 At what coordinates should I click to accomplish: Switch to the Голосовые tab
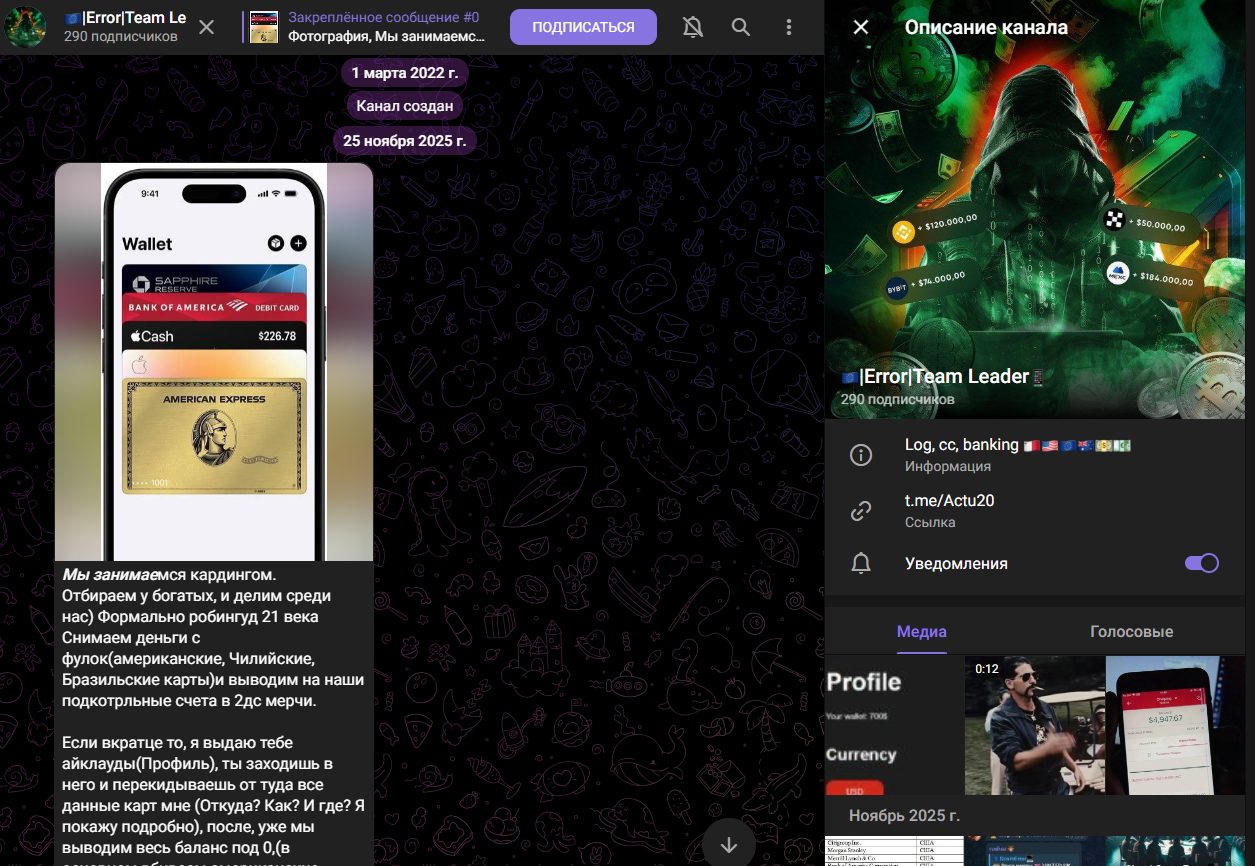(x=1131, y=631)
